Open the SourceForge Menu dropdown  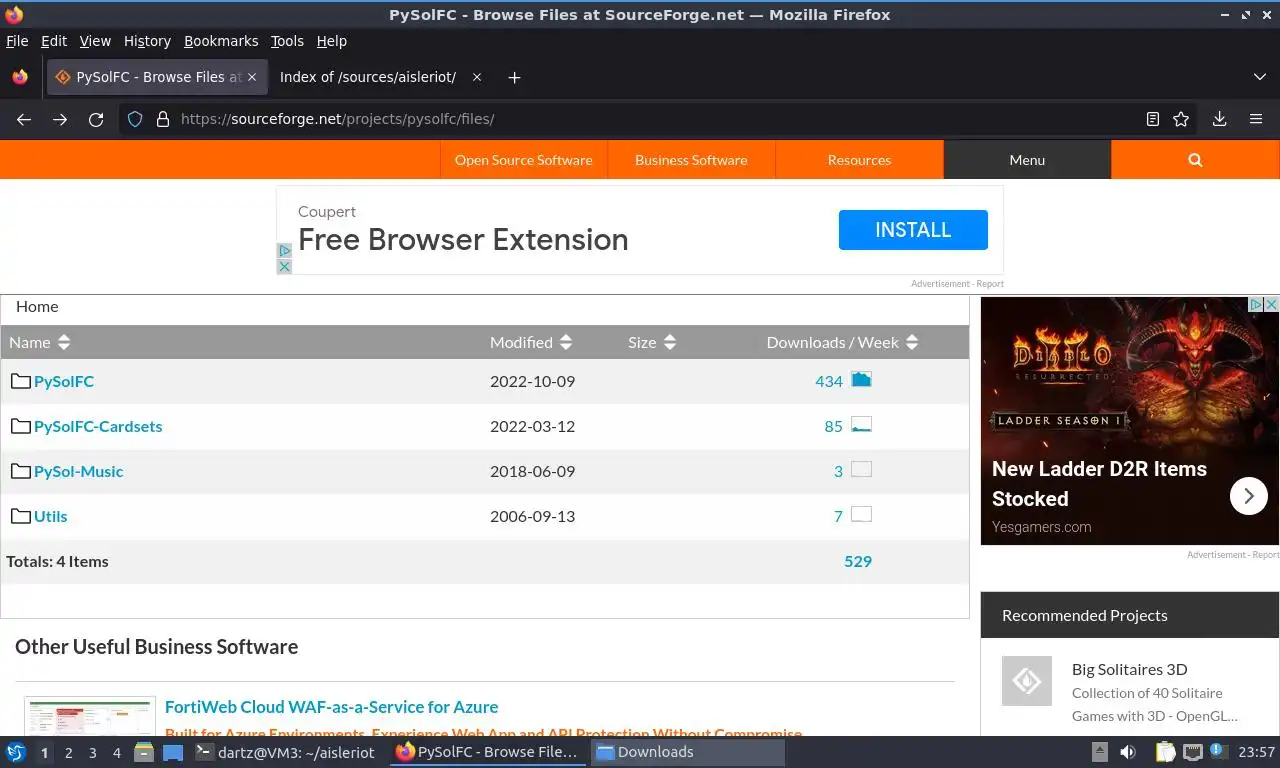(x=1027, y=160)
